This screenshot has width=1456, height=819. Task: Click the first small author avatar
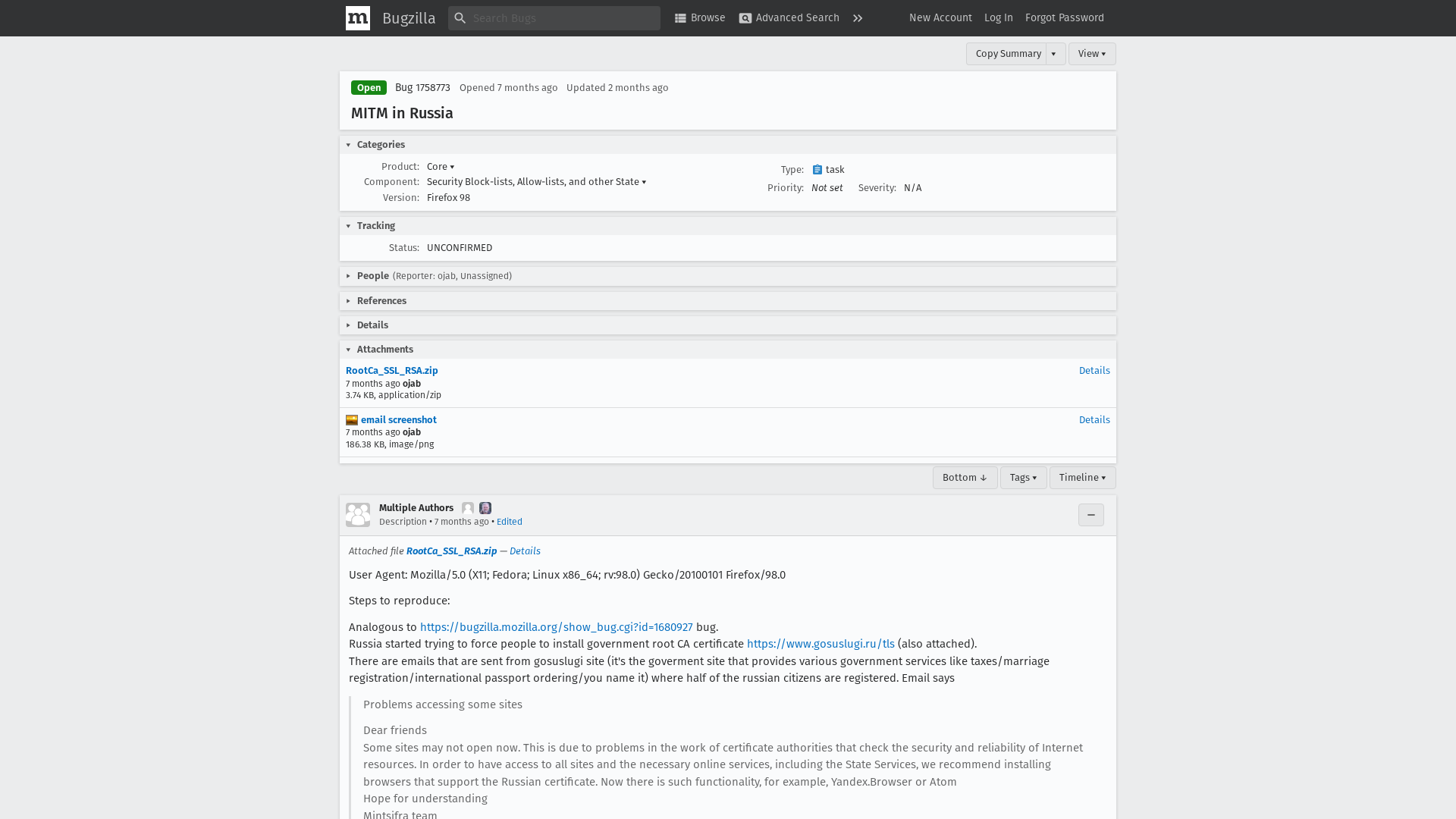point(468,508)
